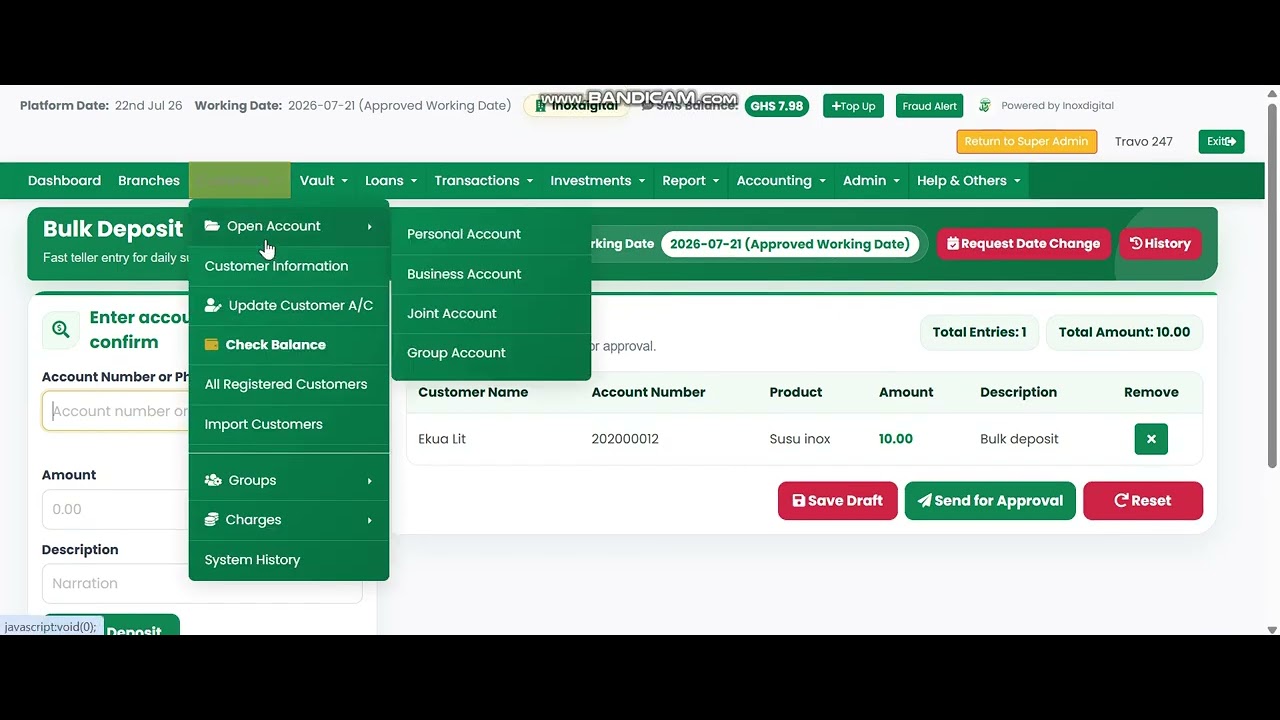1280x720 pixels.
Task: Click the Travo 247 user label
Action: pos(1143,142)
